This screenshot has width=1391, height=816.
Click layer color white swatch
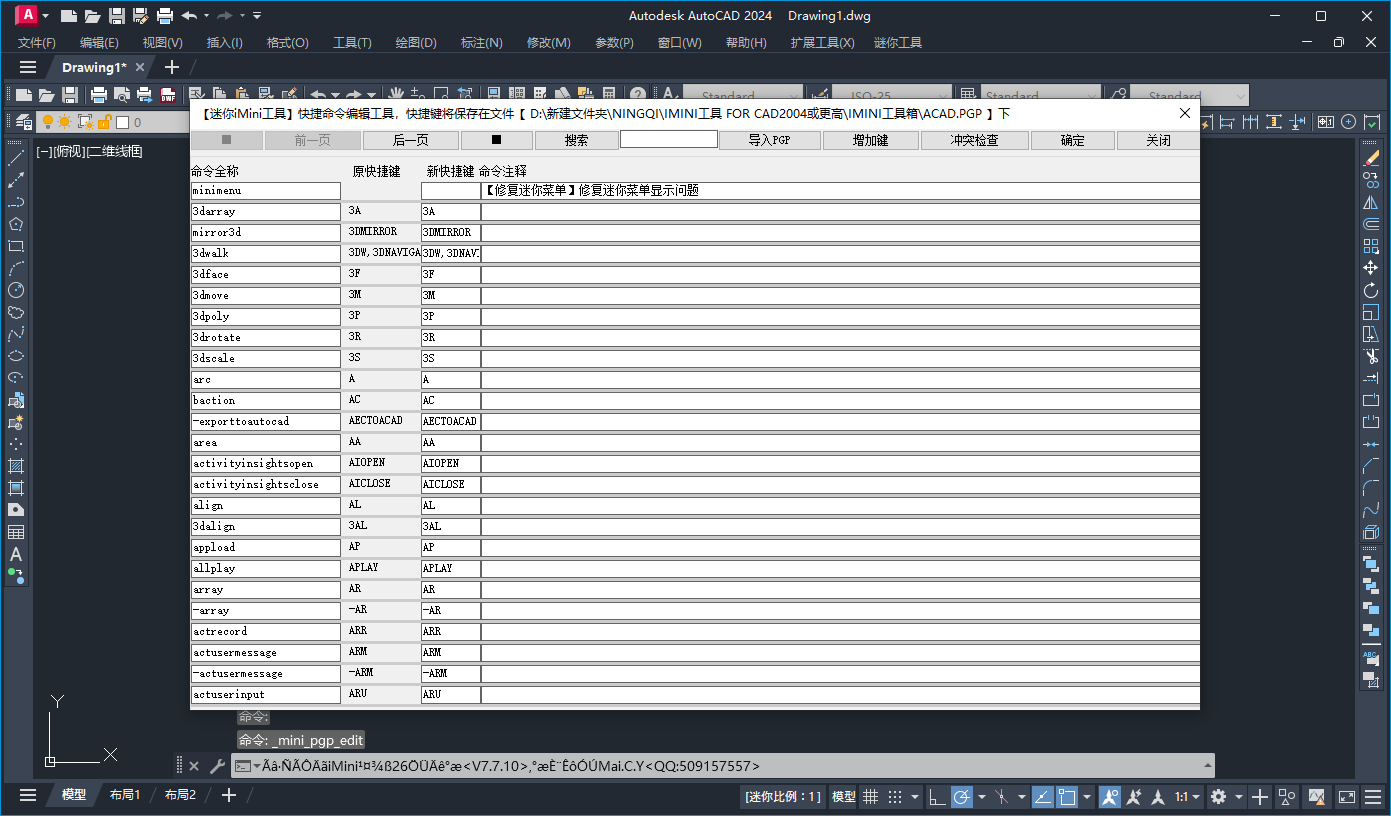pos(122,122)
